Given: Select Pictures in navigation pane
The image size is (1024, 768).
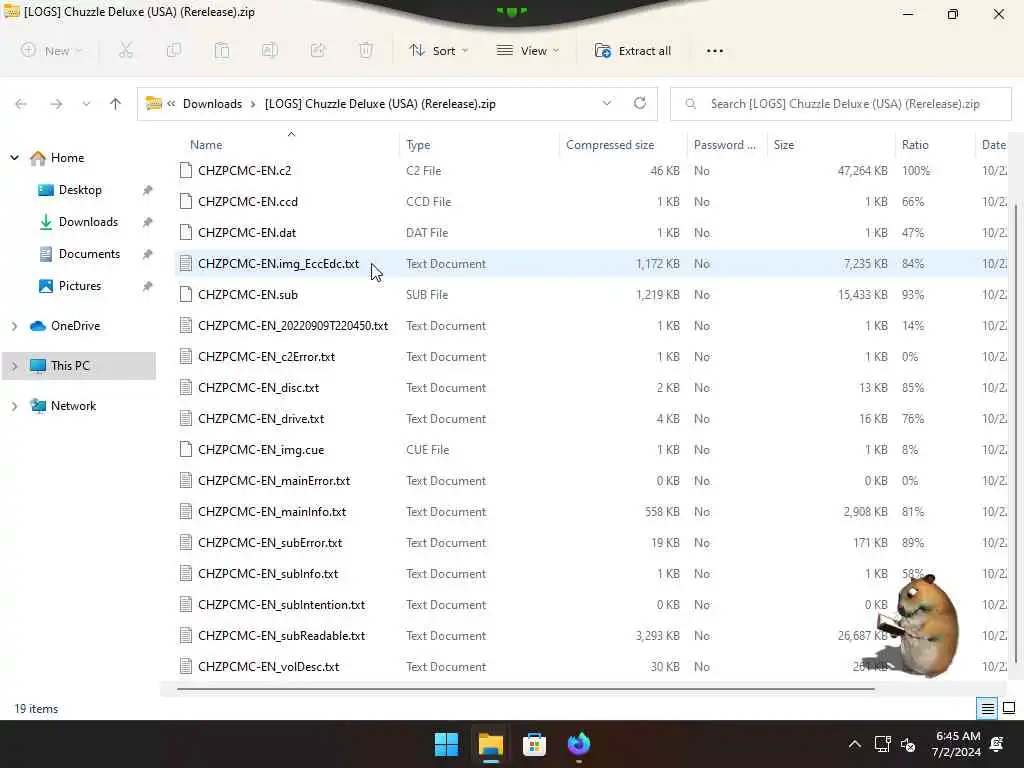Looking at the screenshot, I should tap(80, 286).
